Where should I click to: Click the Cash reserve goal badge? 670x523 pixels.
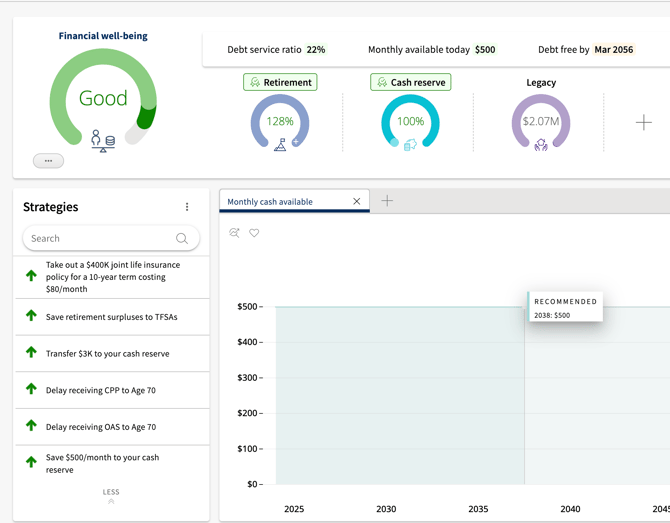pyautogui.click(x=411, y=82)
